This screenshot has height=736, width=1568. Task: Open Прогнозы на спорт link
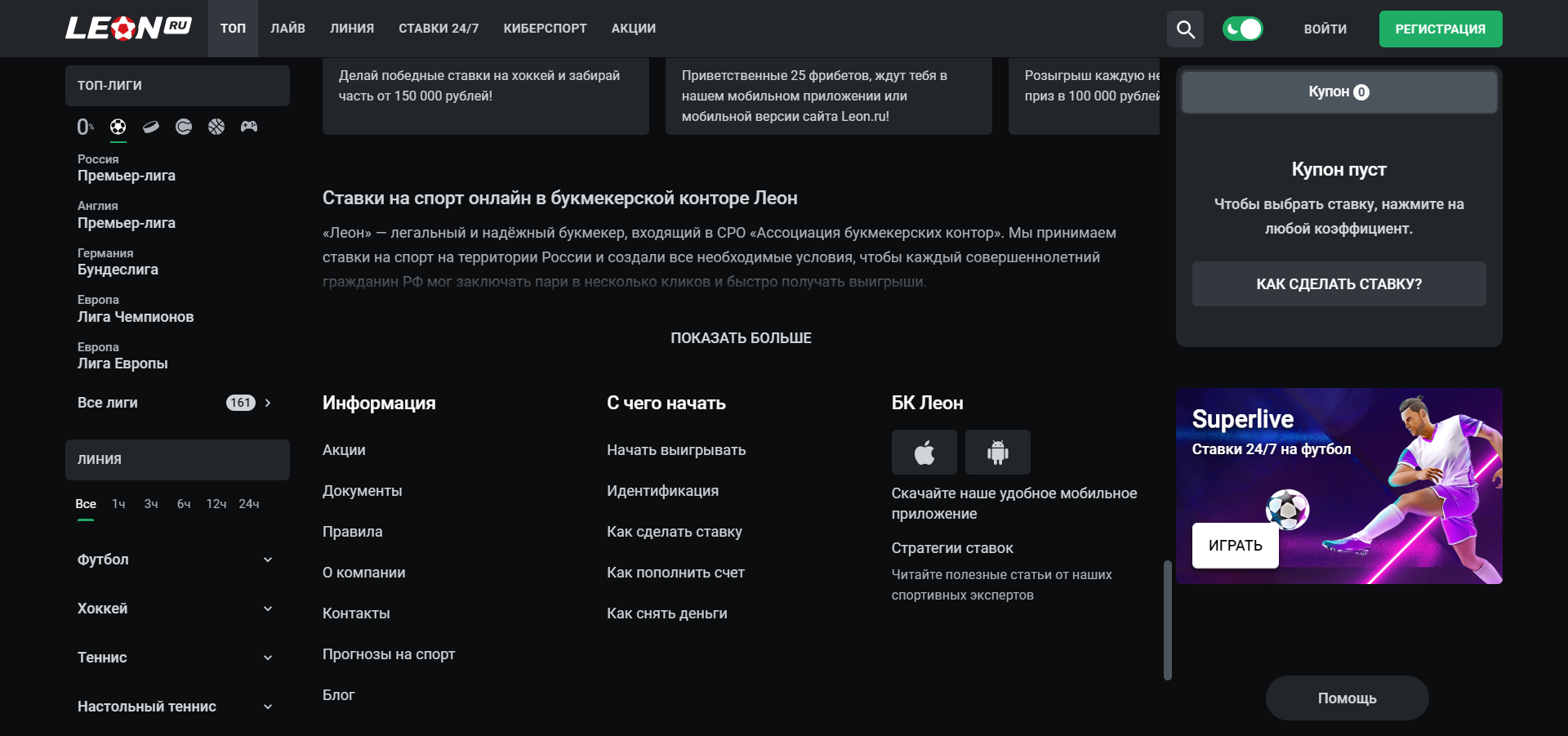point(389,654)
